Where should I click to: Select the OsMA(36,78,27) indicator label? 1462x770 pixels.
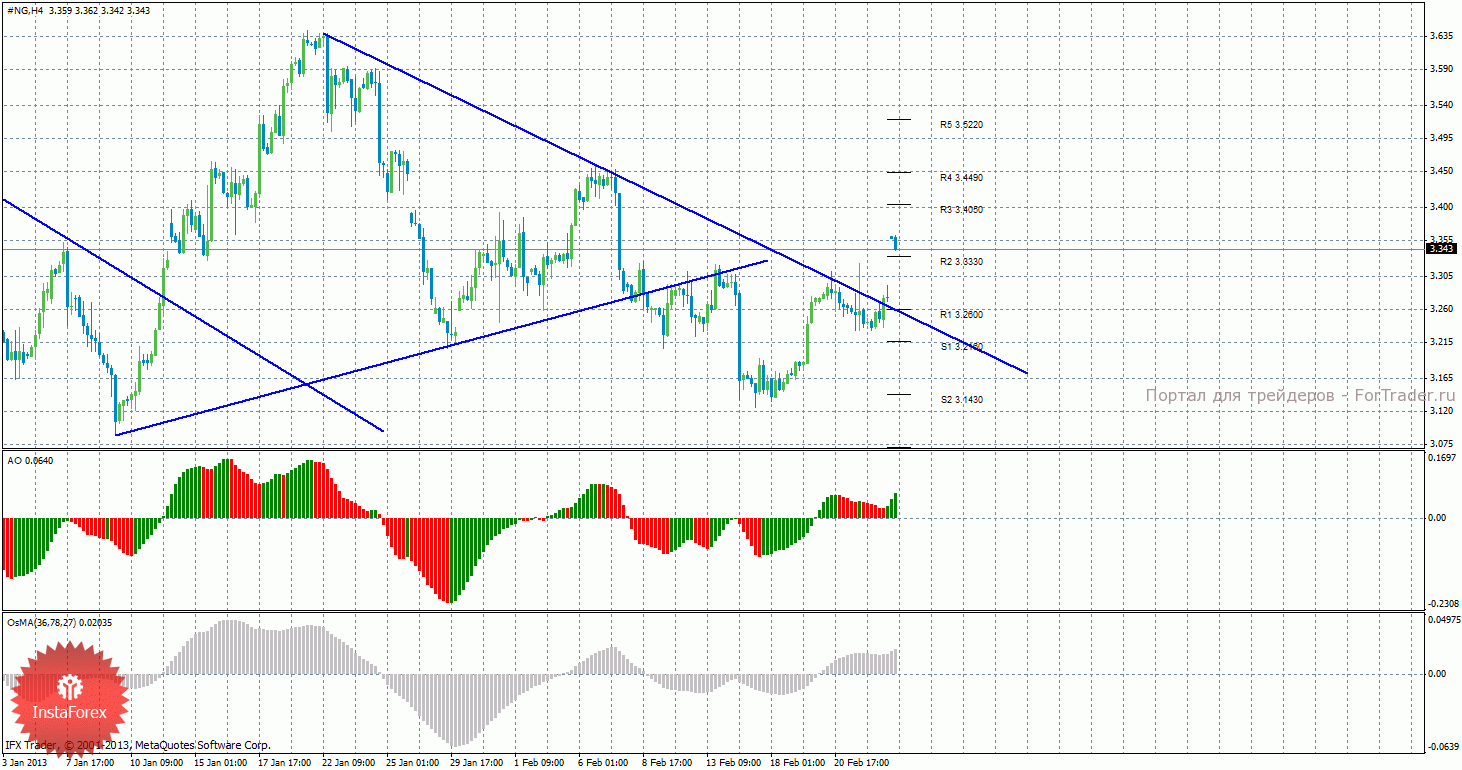pyautogui.click(x=60, y=623)
